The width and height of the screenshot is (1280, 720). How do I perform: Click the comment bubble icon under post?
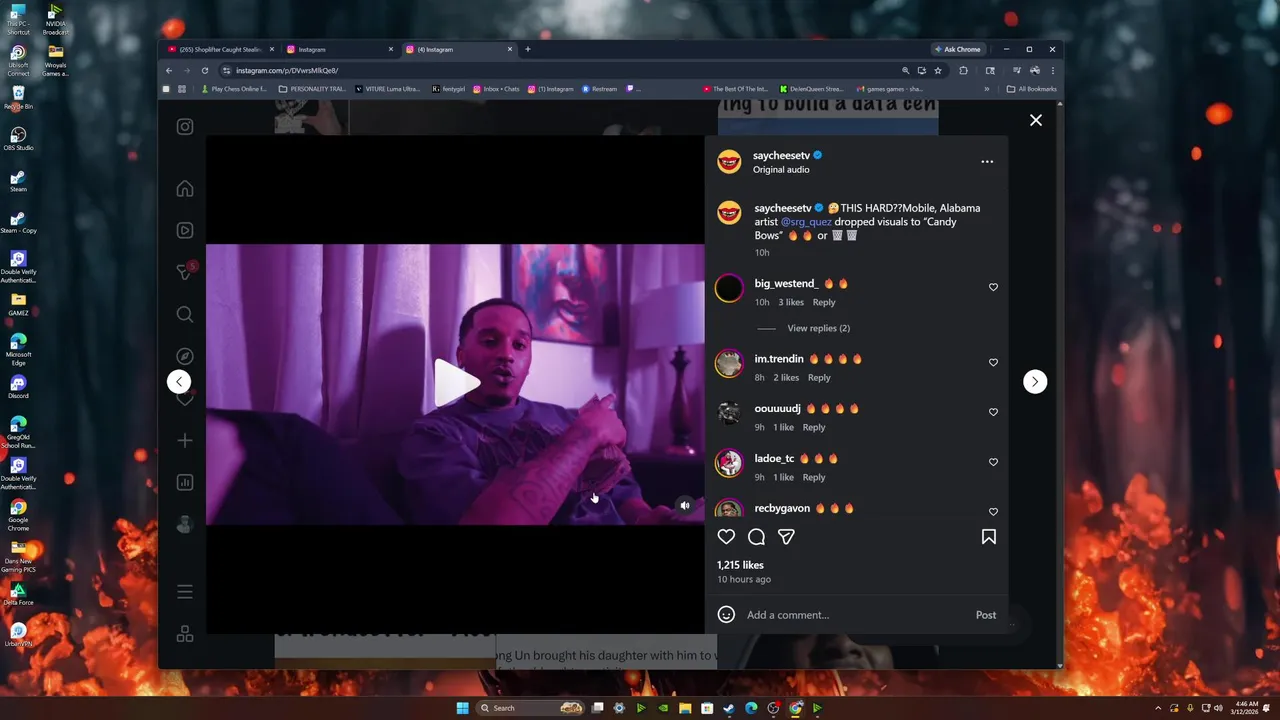[756, 537]
